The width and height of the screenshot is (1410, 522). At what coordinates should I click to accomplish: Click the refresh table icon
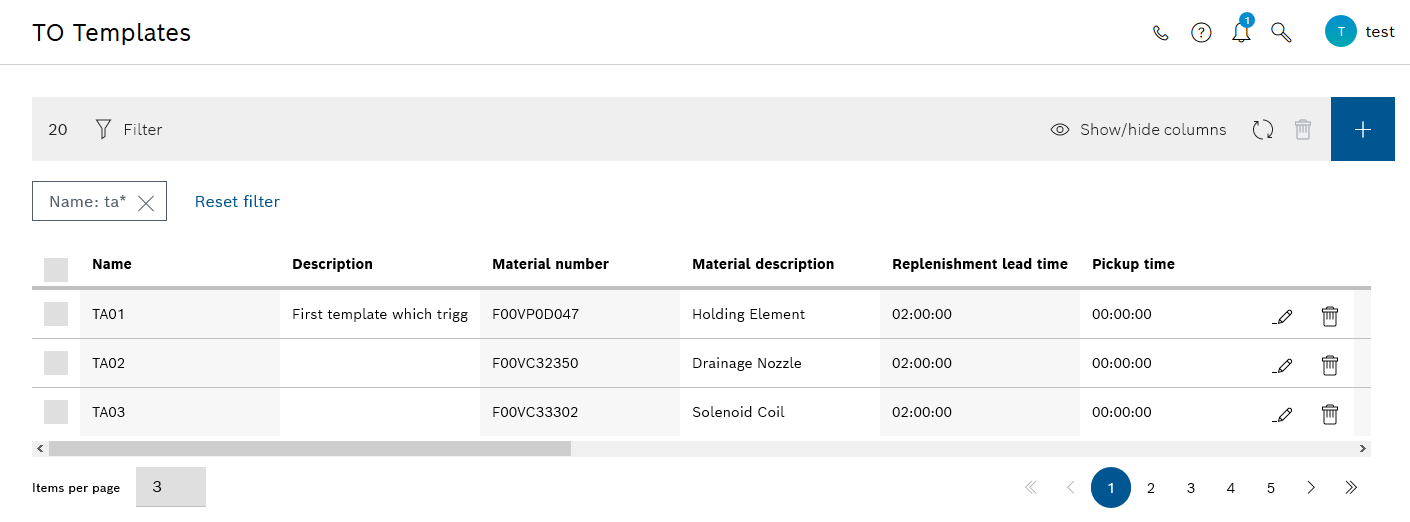click(1263, 129)
